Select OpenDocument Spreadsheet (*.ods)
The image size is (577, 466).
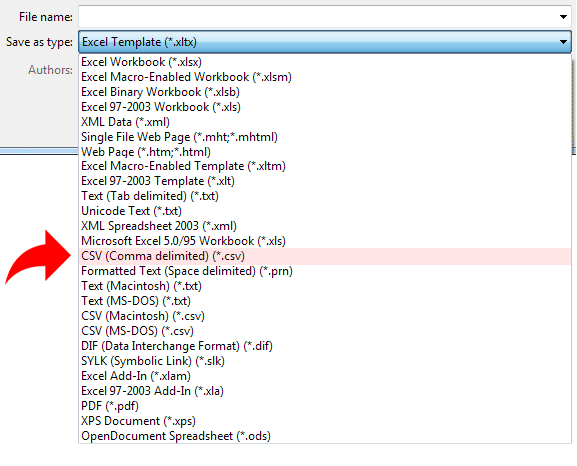325,436
